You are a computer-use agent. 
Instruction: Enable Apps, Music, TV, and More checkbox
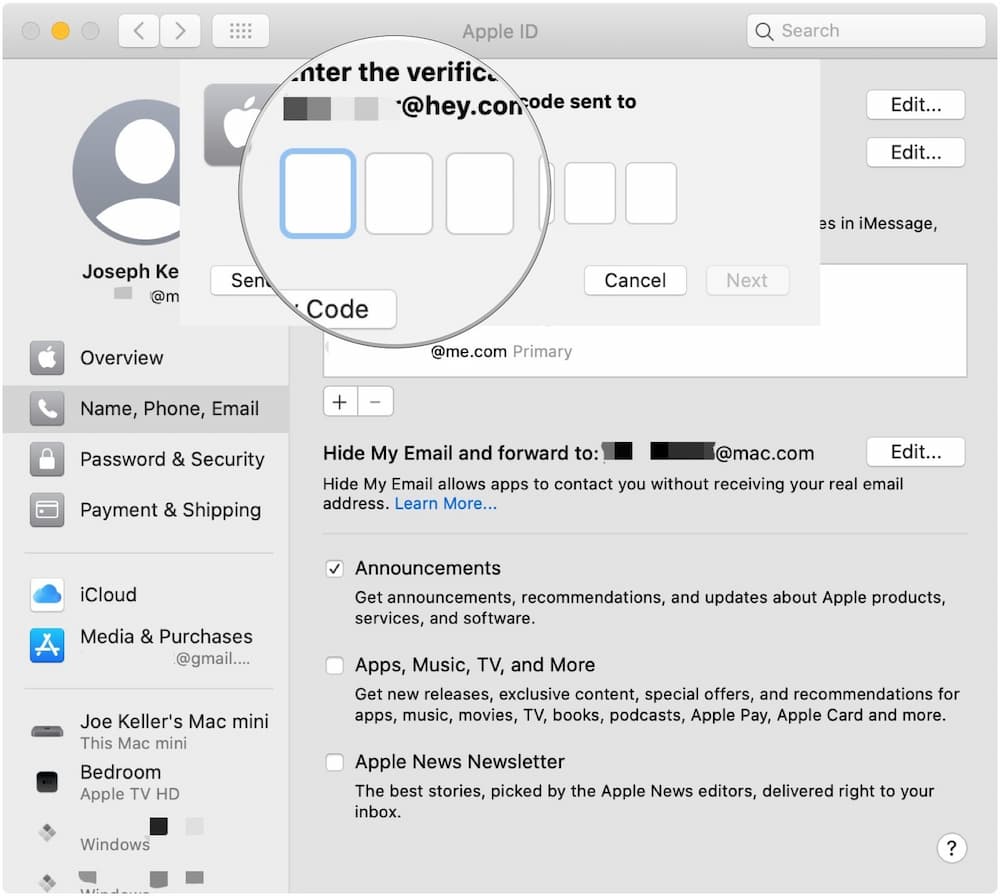(335, 666)
